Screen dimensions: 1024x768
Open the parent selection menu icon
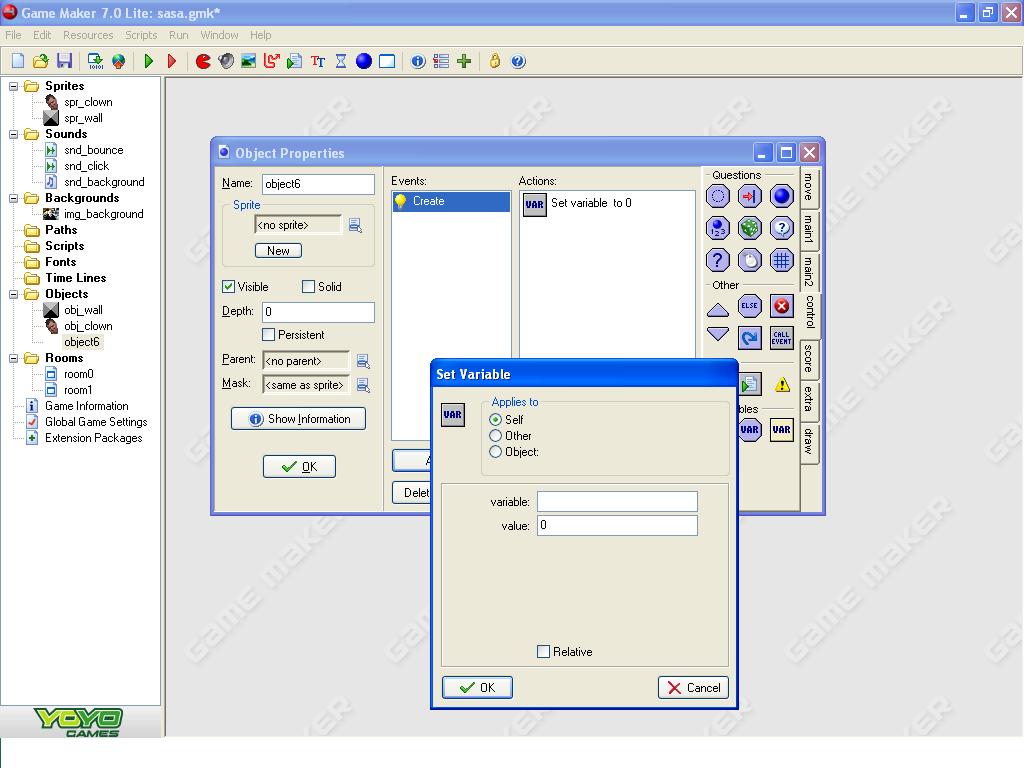(363, 361)
